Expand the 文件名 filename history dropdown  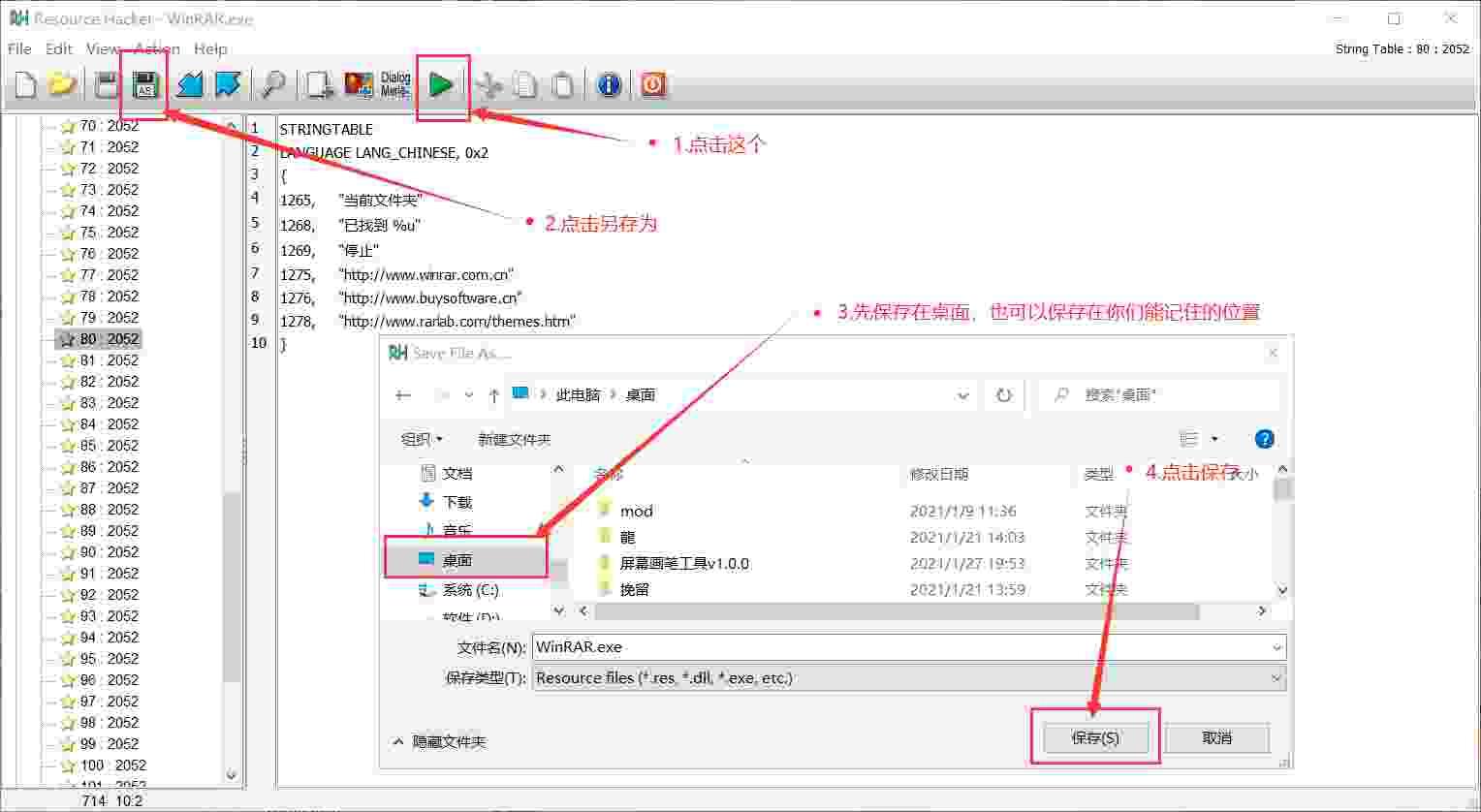(x=1276, y=647)
